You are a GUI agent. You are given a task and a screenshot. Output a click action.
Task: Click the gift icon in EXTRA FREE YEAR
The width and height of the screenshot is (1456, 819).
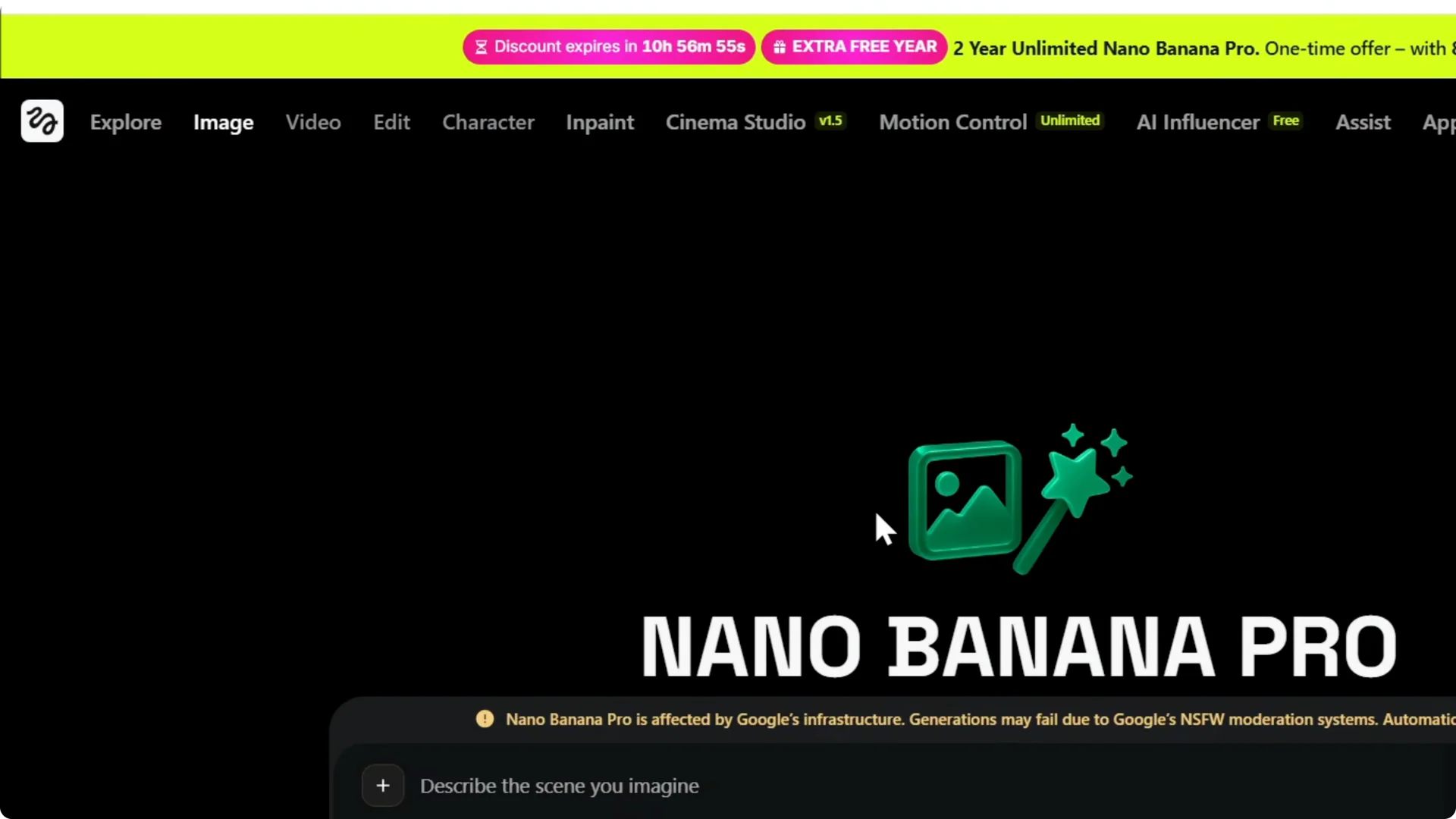(779, 47)
